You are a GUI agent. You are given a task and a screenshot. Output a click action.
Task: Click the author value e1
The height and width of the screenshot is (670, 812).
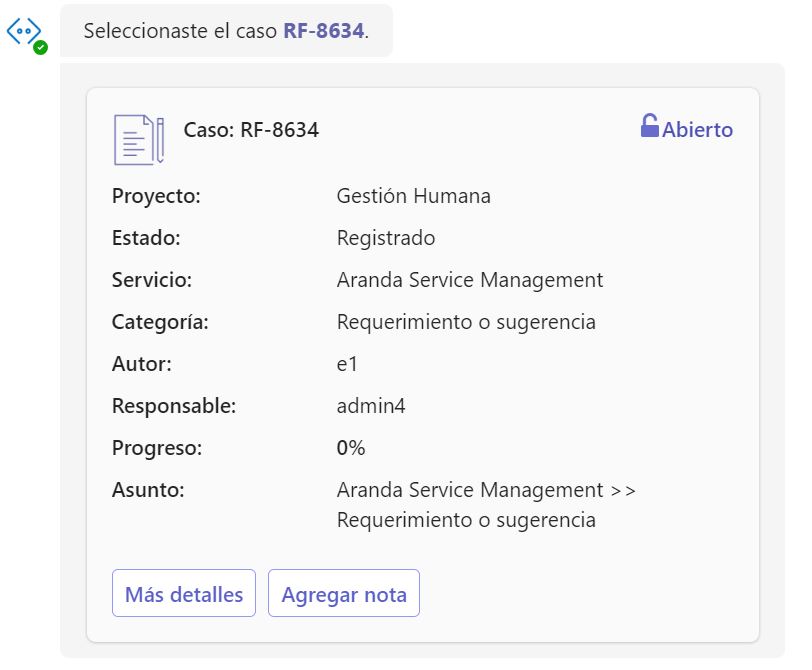pyautogui.click(x=347, y=364)
